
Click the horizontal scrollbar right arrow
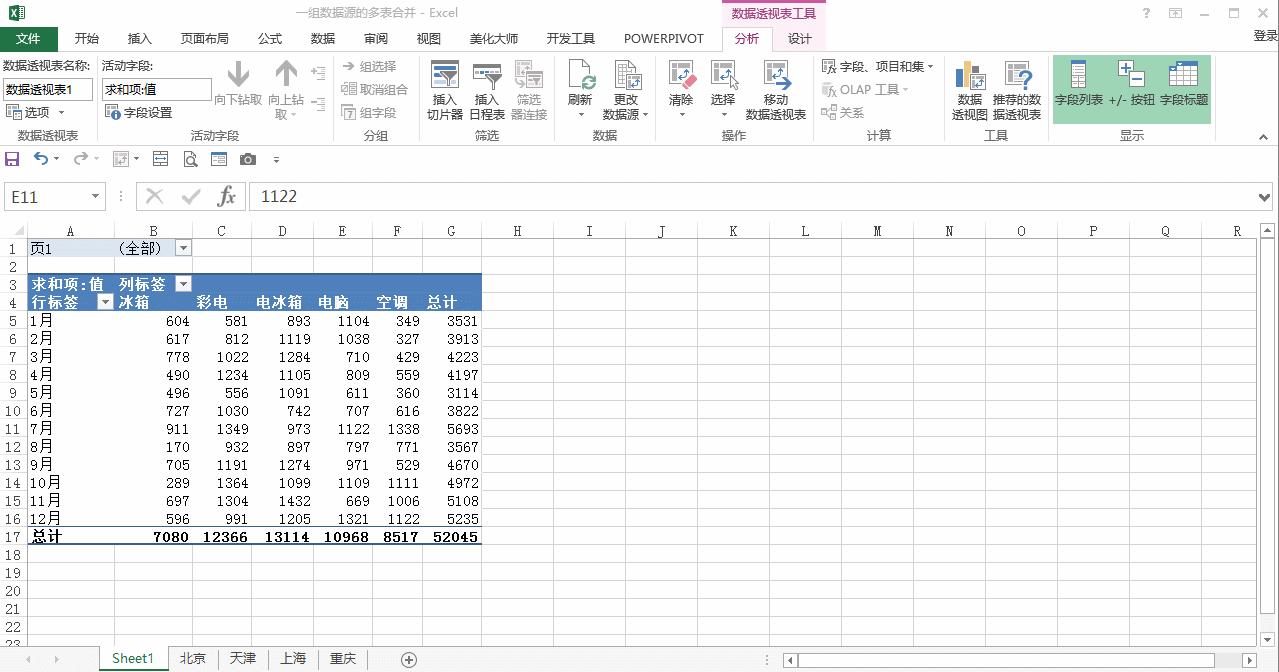coord(1250,660)
